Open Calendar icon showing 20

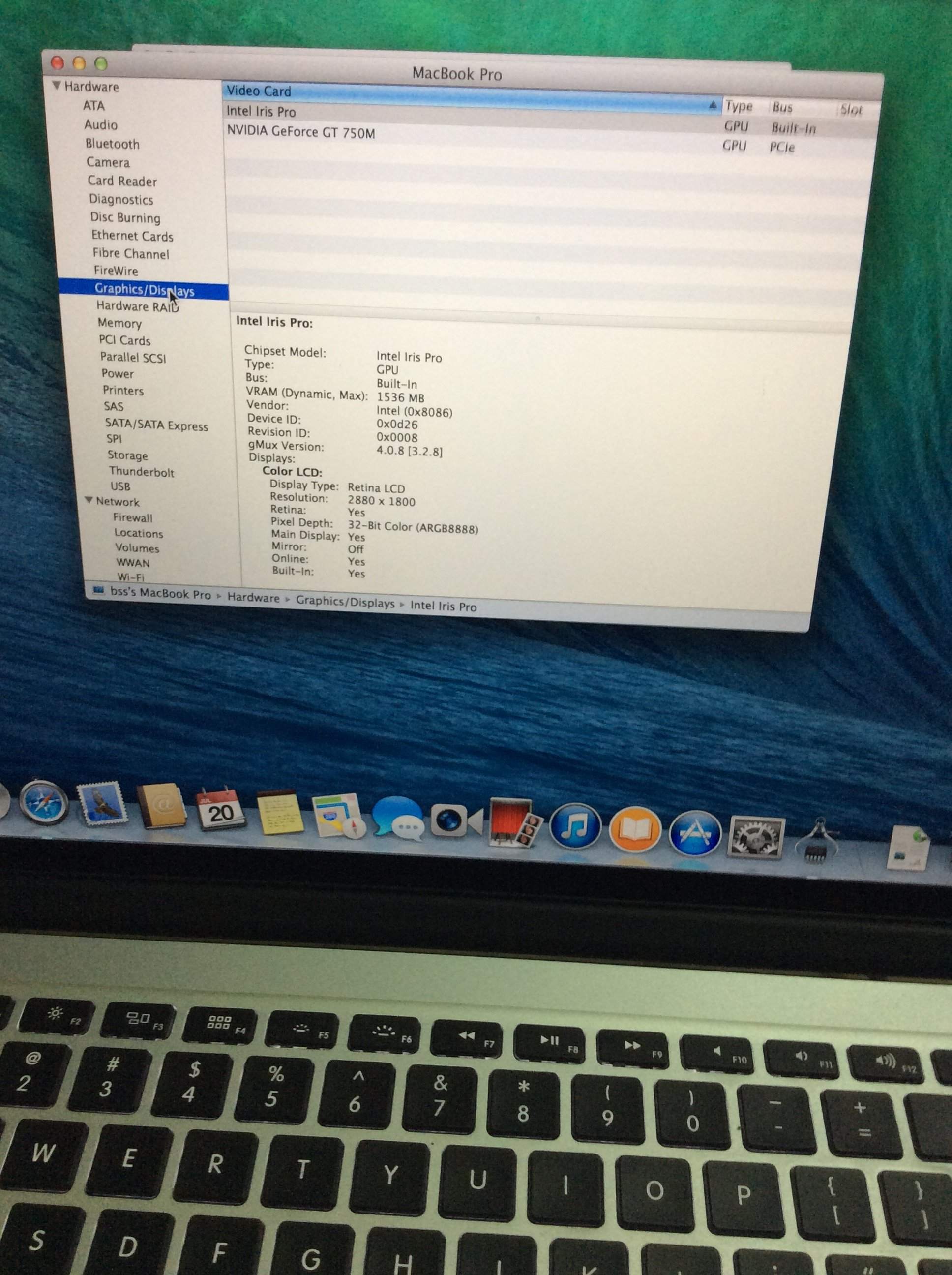tap(221, 809)
